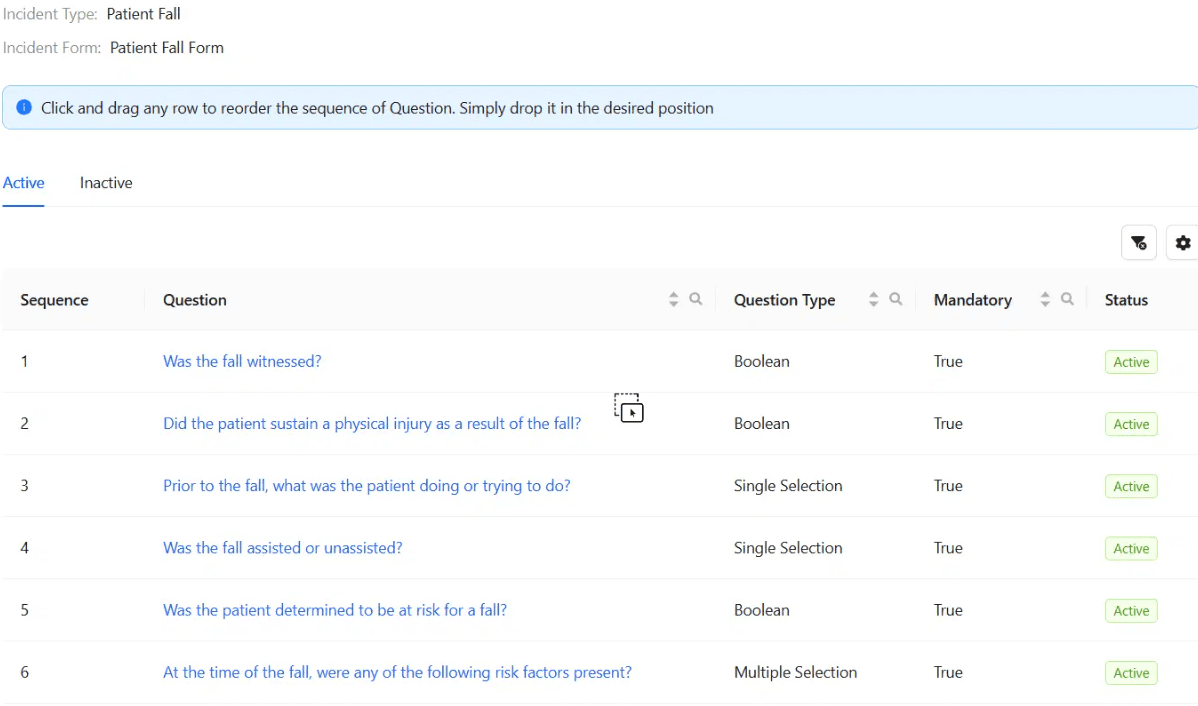Screen dimensions: 1198x706
Task: Click the drag-to-reorder cursor icon
Action: (x=628, y=409)
